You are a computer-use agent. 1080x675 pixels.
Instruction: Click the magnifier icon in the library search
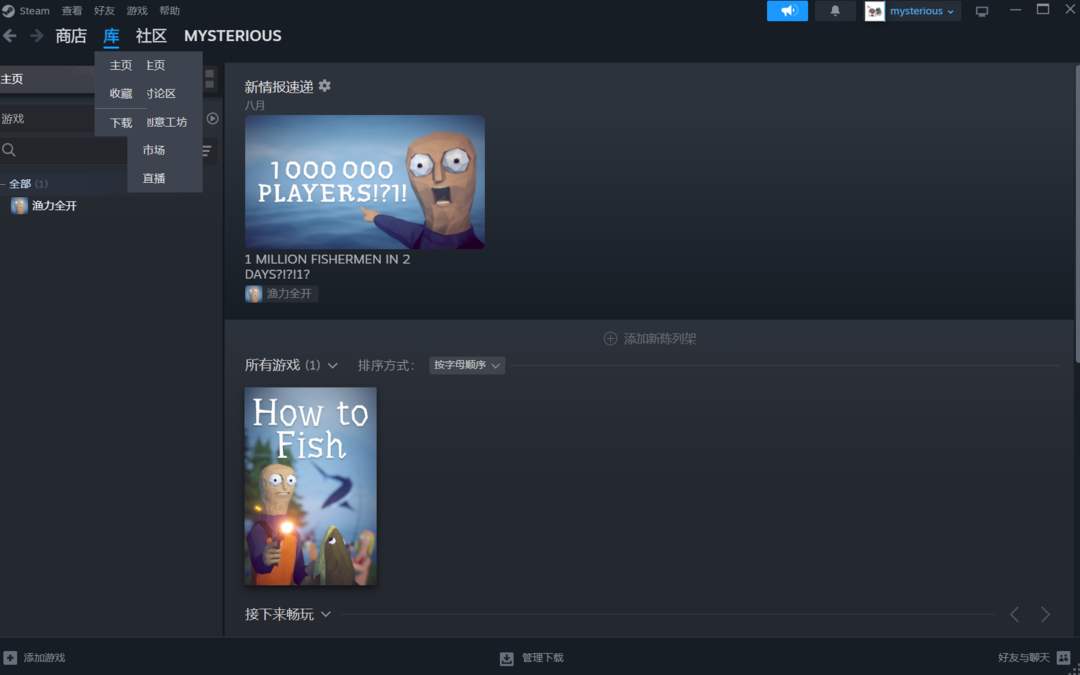pyautogui.click(x=9, y=150)
